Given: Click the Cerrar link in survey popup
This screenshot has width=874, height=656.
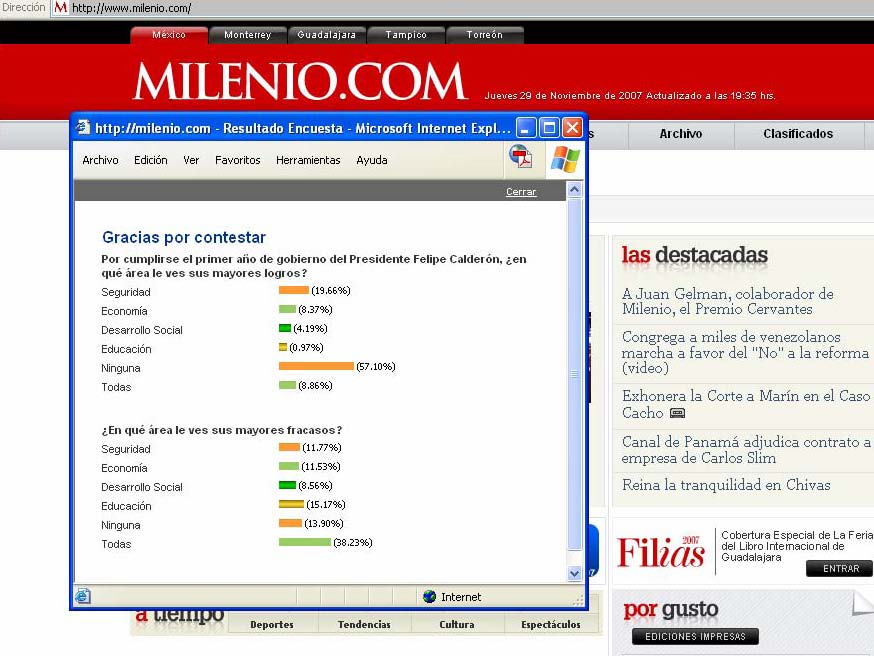Looking at the screenshot, I should (x=521, y=192).
